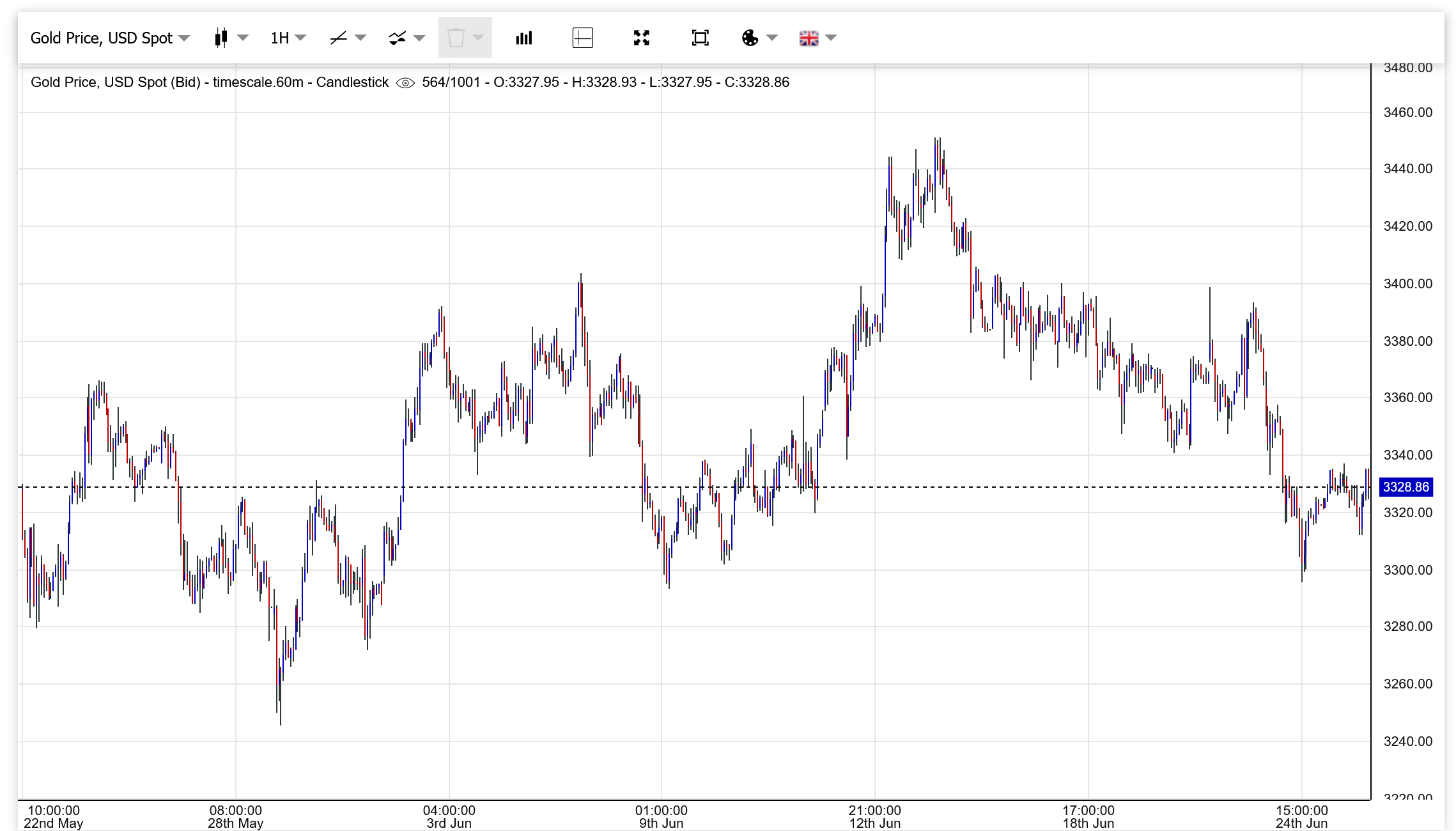1456x831 pixels.
Task: Open the dropdown arrow next to the palette
Action: [772, 38]
